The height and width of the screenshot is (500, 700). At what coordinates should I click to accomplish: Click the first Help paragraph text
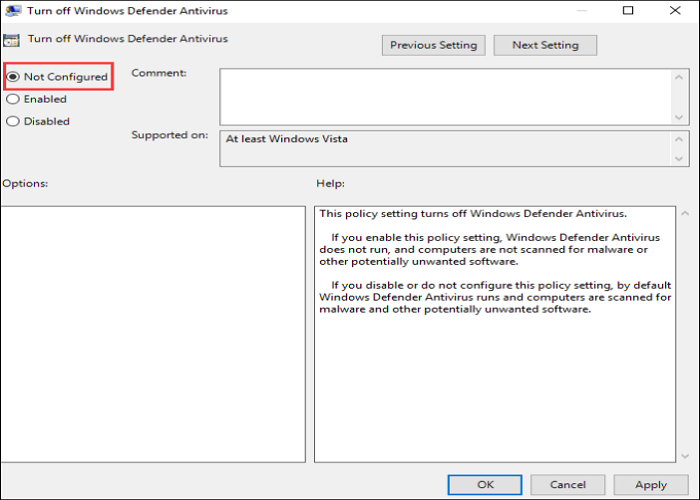click(x=473, y=214)
